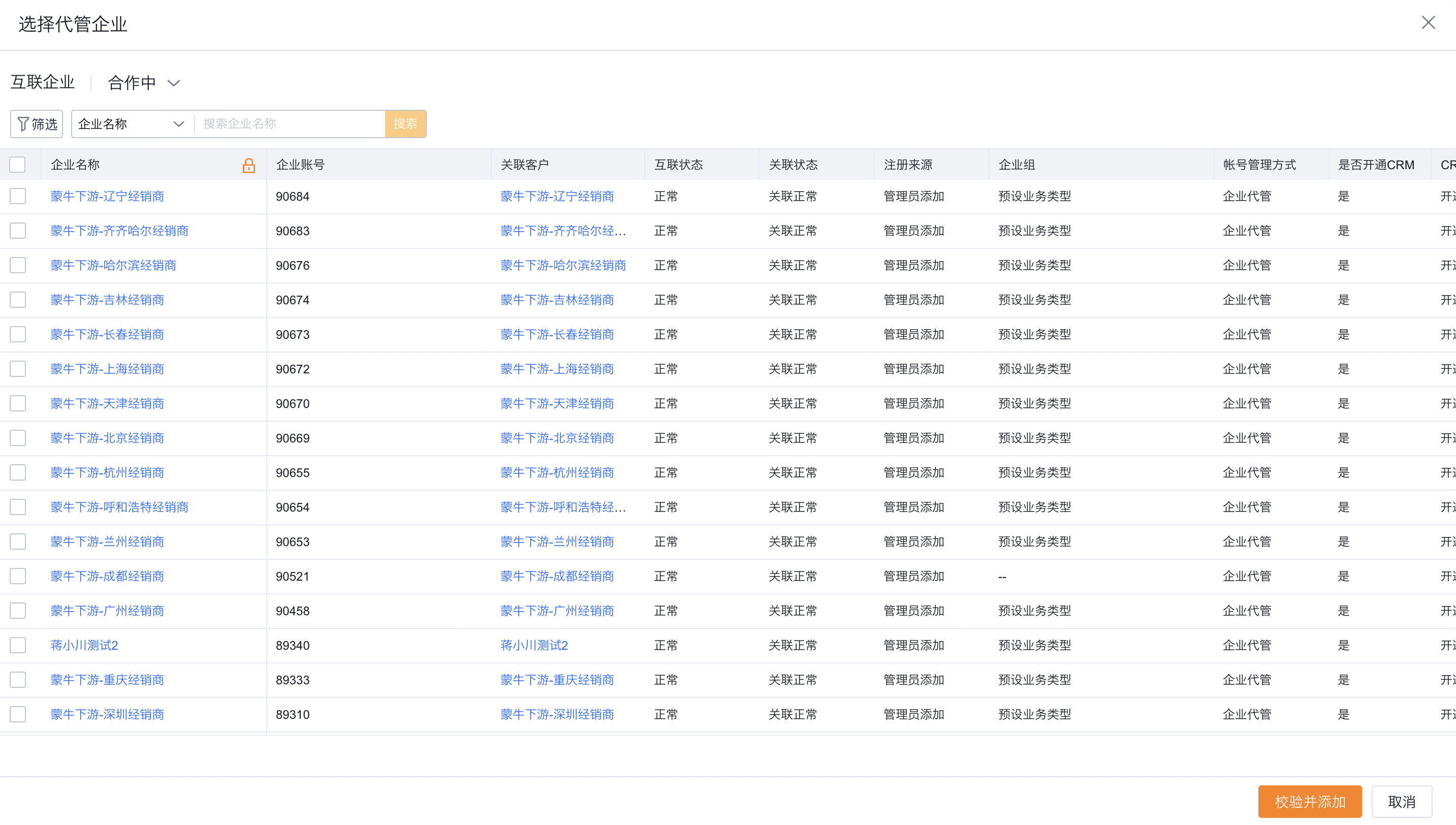Open 蒙牛下游-辽宁经销商 enterprise name link
Image resolution: width=1456 pixels, height=825 pixels.
click(x=107, y=196)
